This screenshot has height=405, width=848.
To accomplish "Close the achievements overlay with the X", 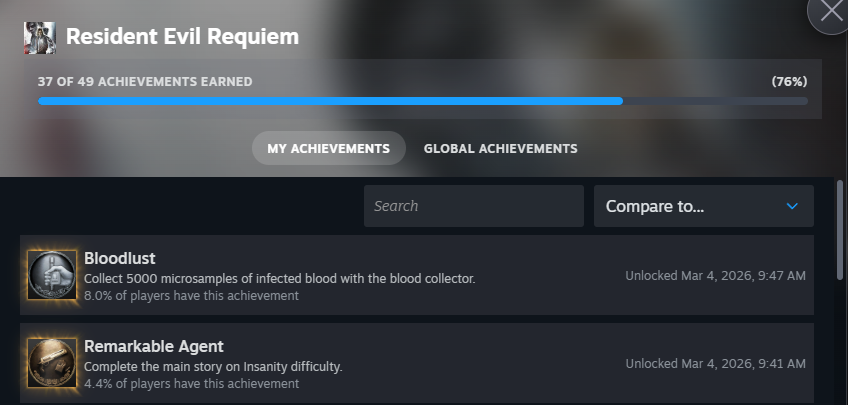I will pyautogui.click(x=830, y=13).
